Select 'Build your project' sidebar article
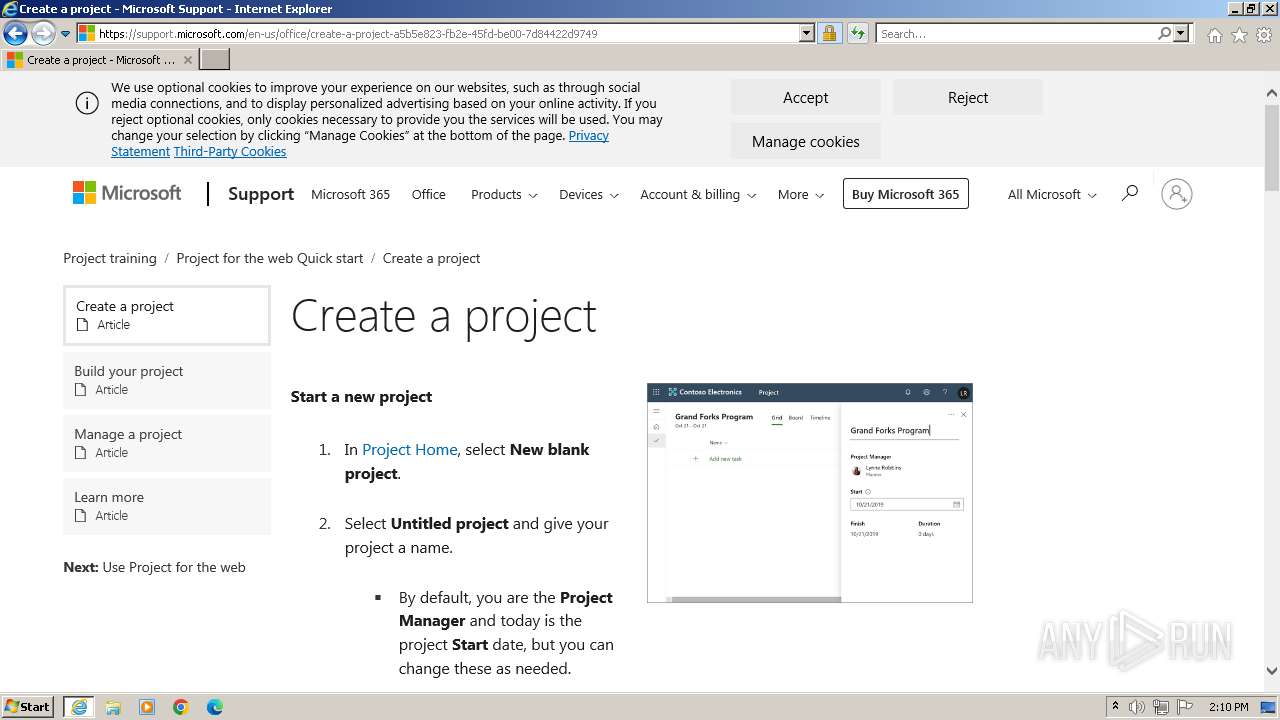Viewport: 1280px width, 720px height. 167,380
